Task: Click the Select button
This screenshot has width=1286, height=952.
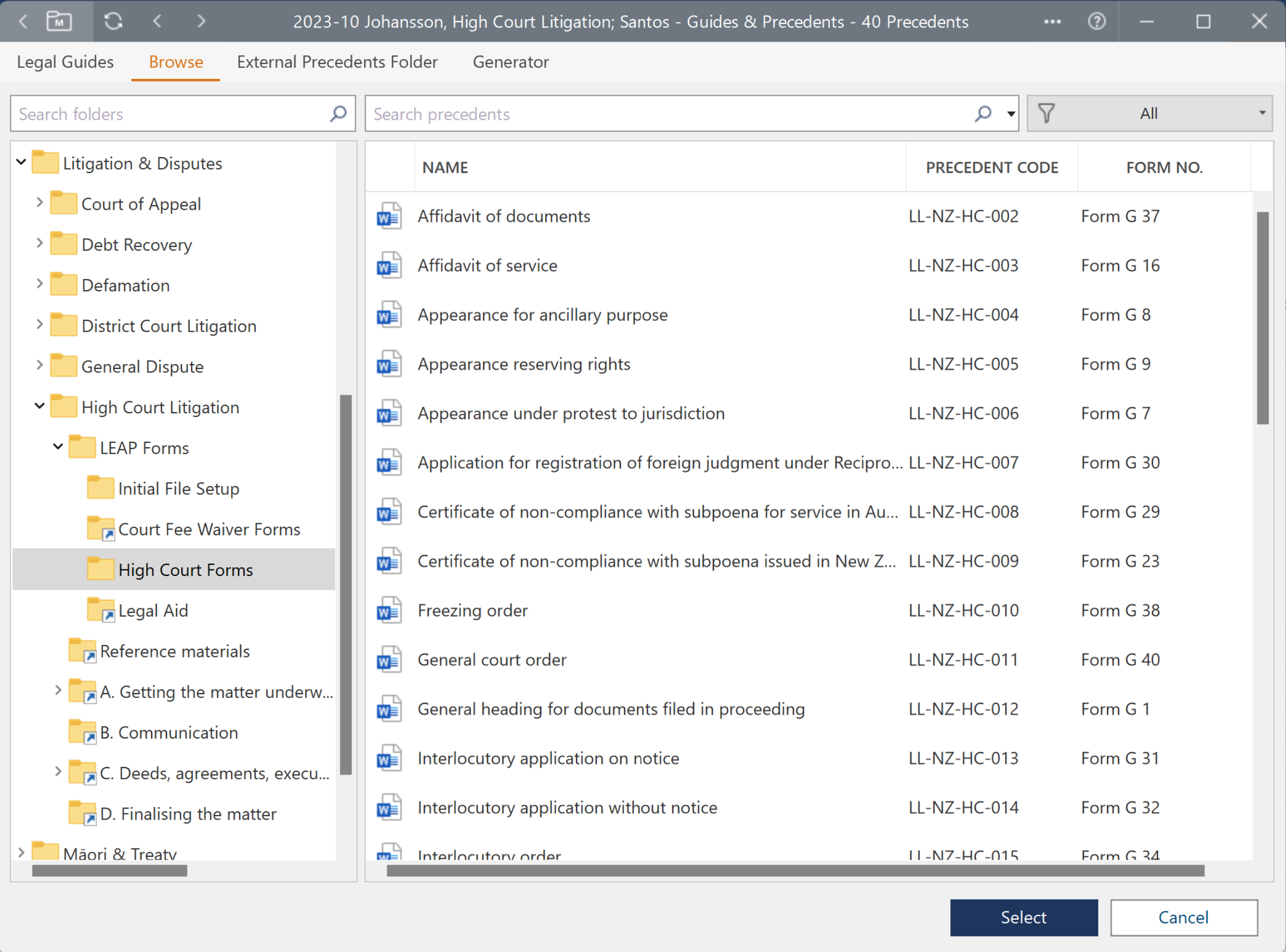Action: pos(1024,918)
